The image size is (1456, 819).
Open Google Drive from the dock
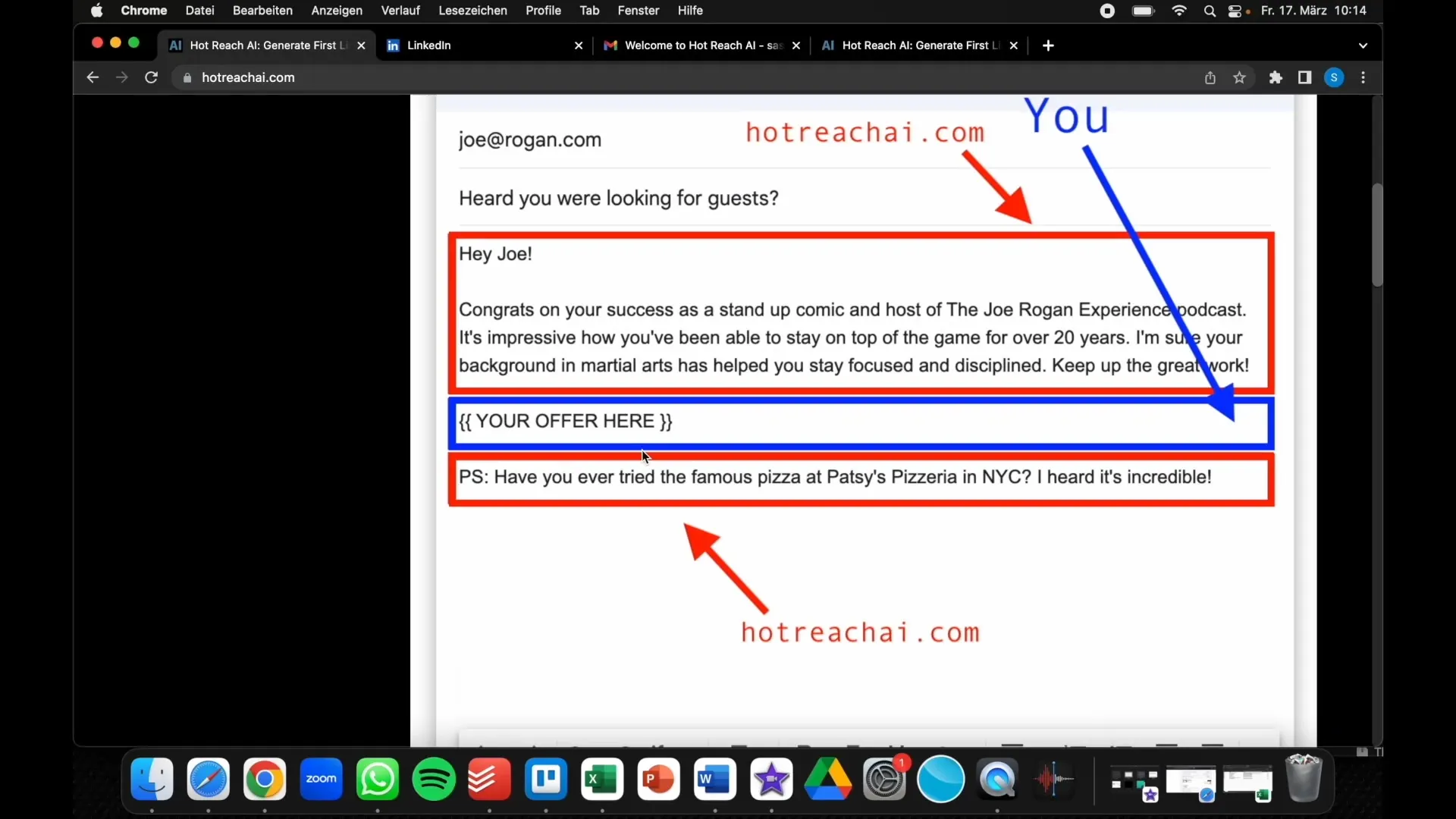(x=828, y=779)
